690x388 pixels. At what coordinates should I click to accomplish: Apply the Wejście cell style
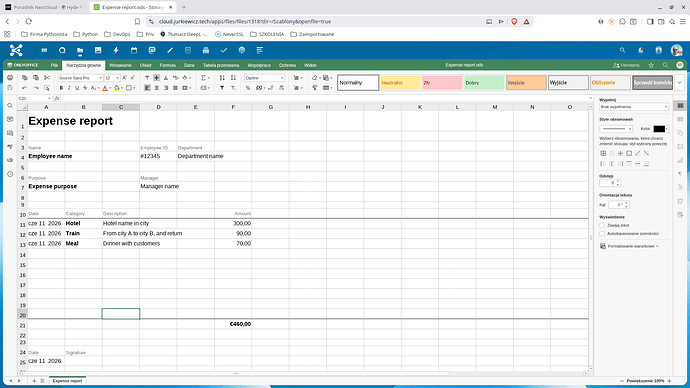(526, 83)
